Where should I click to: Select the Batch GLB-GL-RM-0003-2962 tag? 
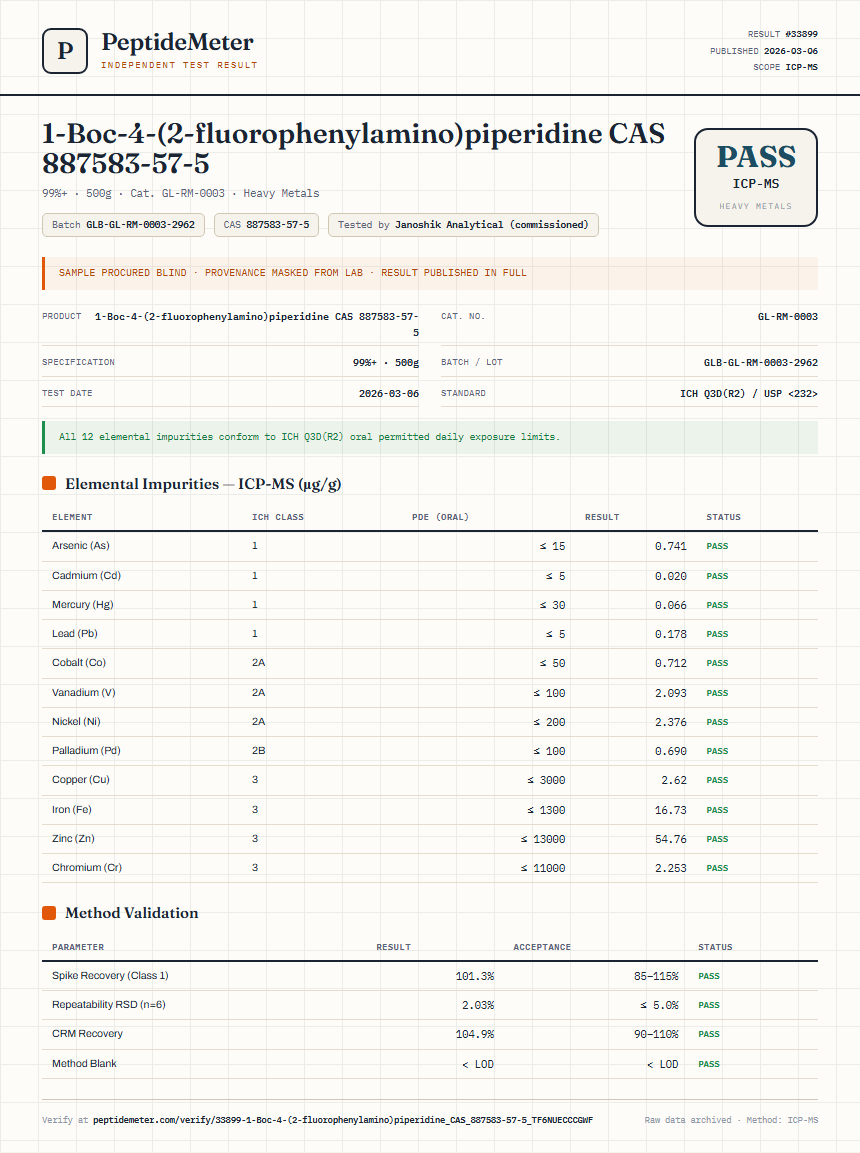(x=123, y=225)
